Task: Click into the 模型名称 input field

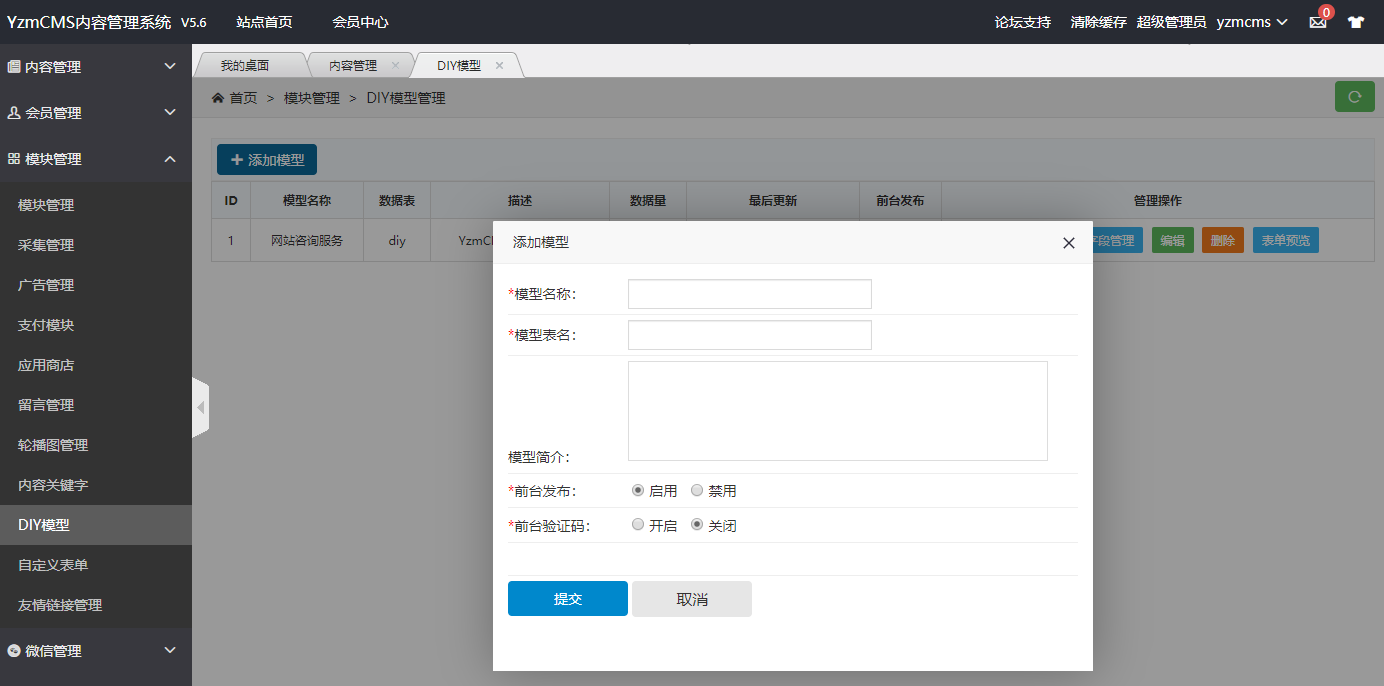Action: [749, 294]
